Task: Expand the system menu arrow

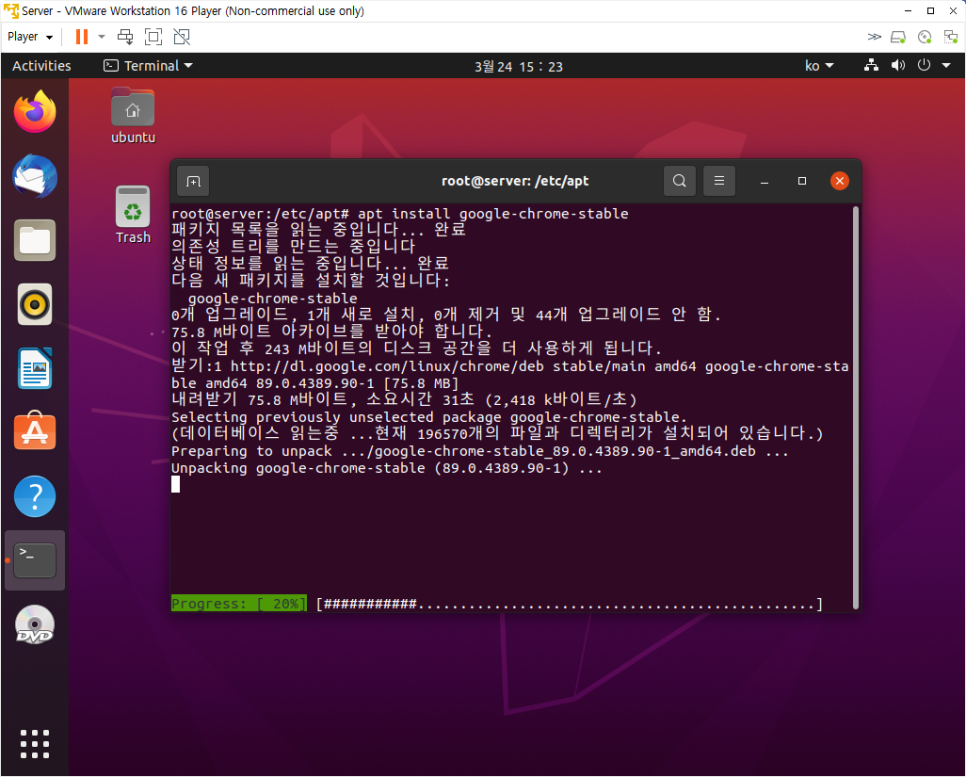Action: [946, 65]
